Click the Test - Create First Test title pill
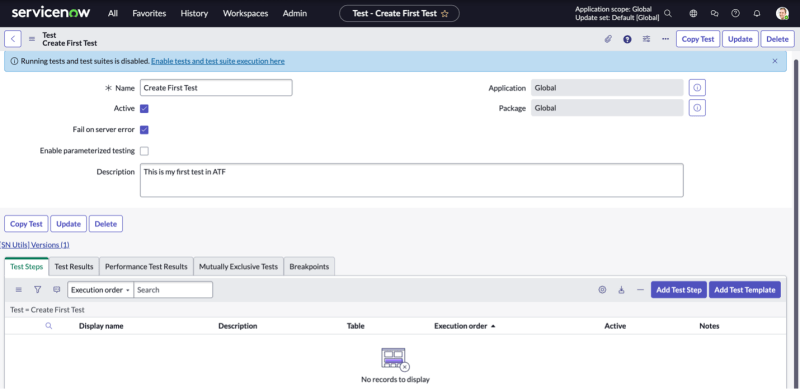800x391 pixels. pyautogui.click(x=399, y=14)
